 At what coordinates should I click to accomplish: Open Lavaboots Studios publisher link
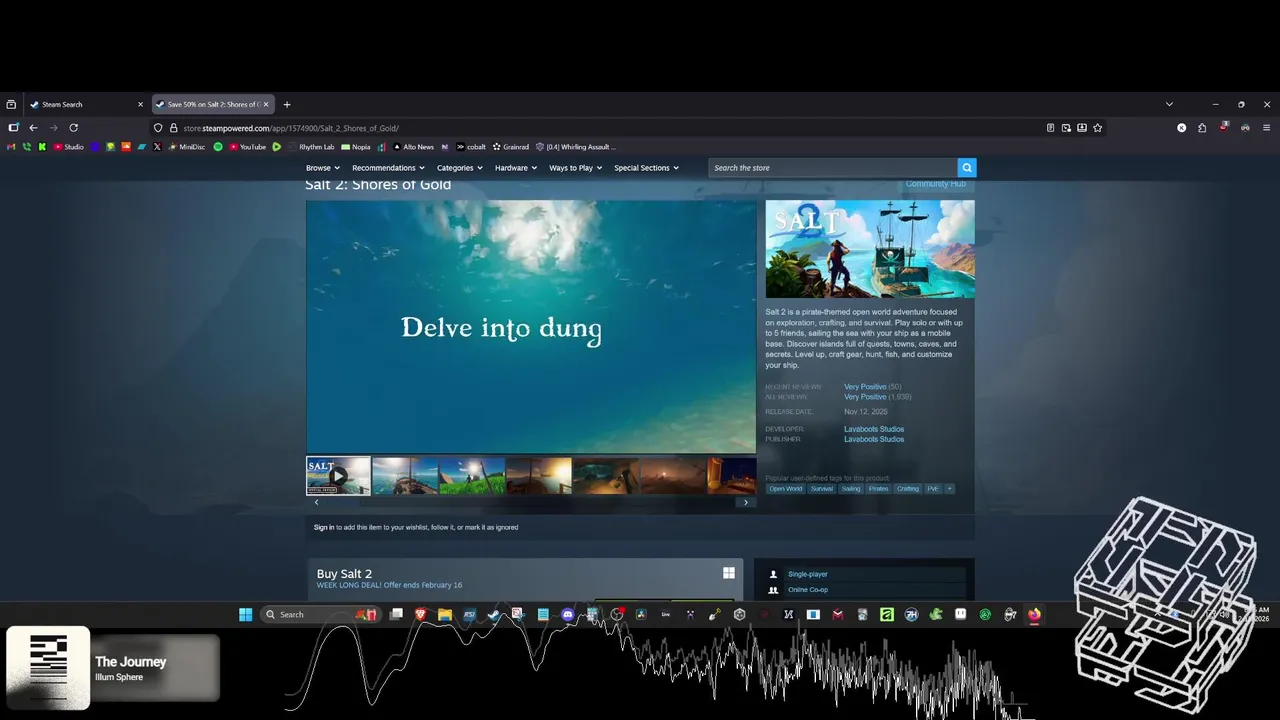click(x=874, y=439)
